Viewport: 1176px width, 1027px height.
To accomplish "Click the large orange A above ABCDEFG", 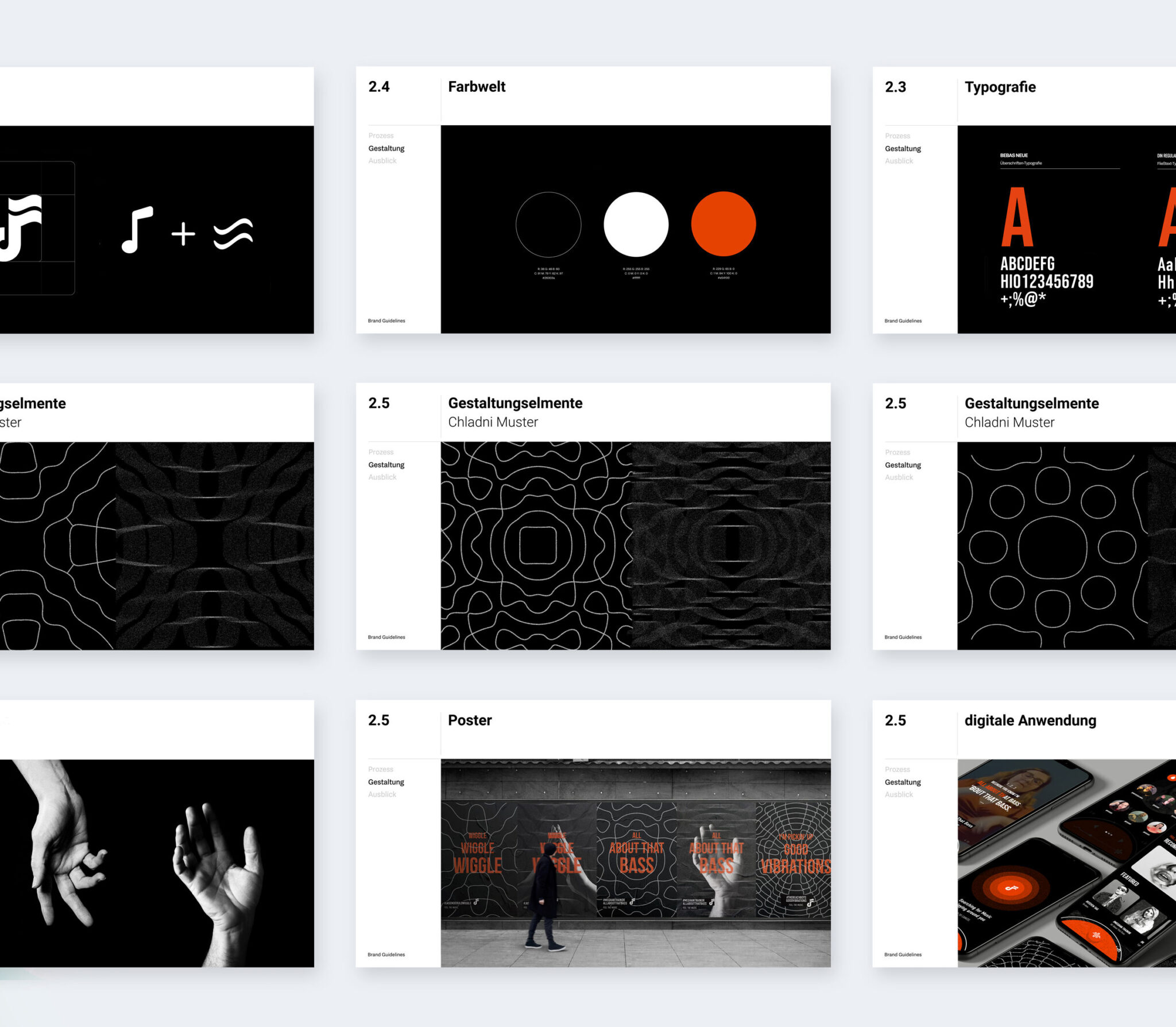I will [1017, 217].
